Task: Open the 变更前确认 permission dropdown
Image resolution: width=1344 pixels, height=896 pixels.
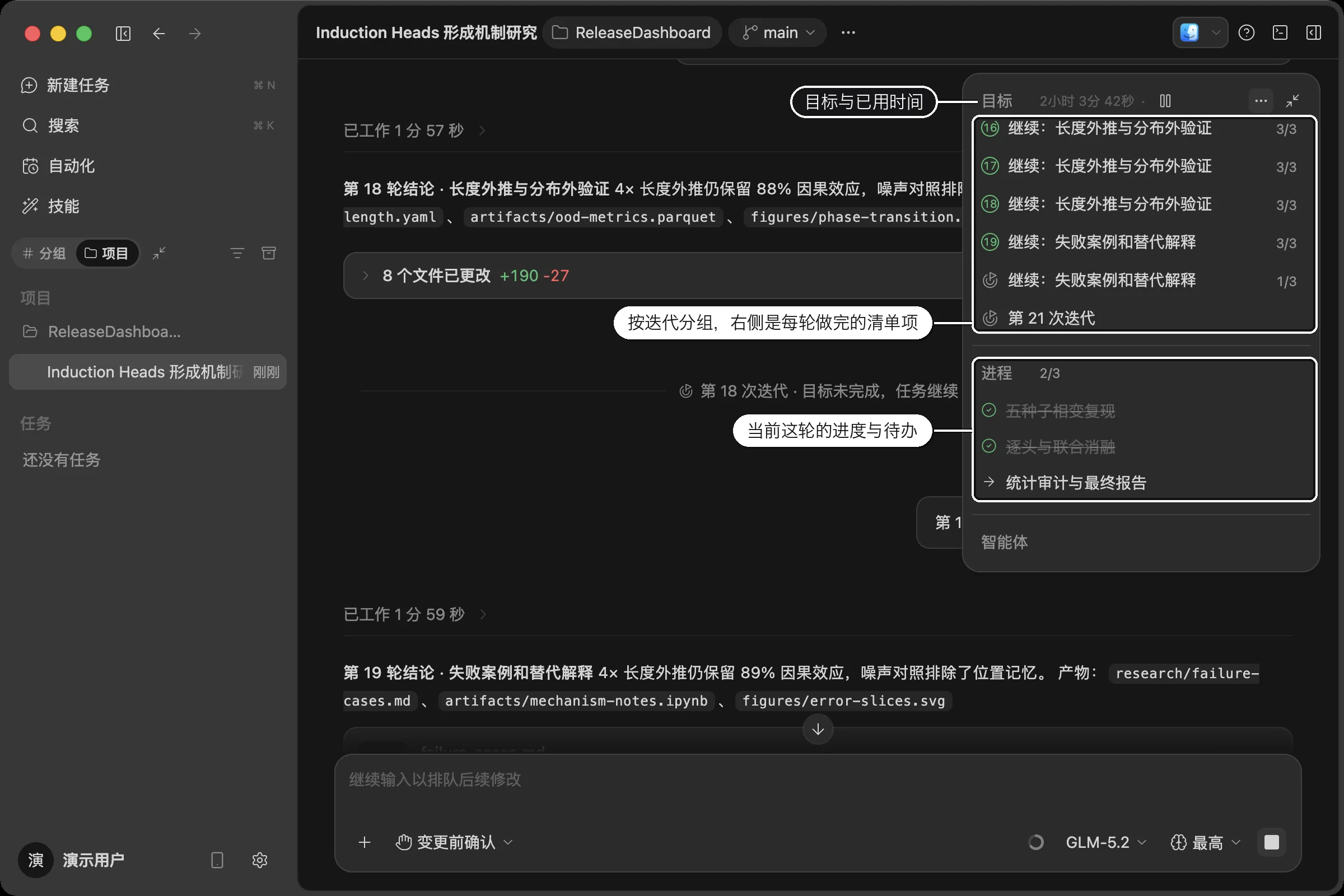Action: click(454, 842)
